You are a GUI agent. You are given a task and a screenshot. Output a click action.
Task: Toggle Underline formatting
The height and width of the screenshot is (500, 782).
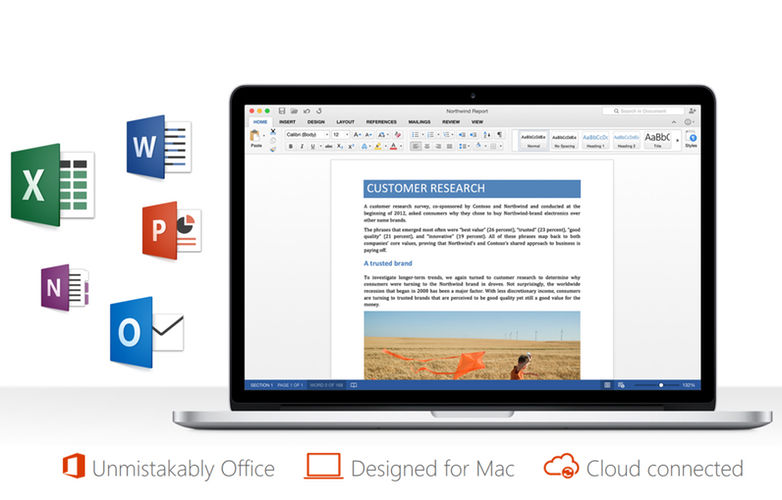313,146
